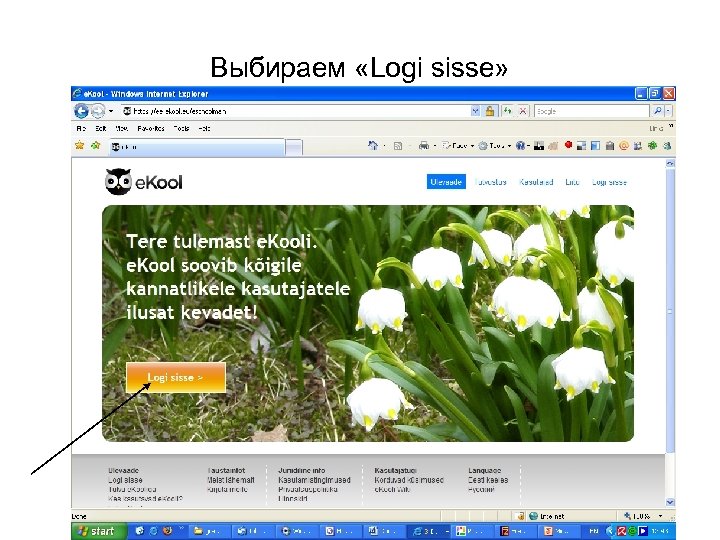Click the red antivirus tray icon
The image size is (720, 540).
(x=622, y=531)
